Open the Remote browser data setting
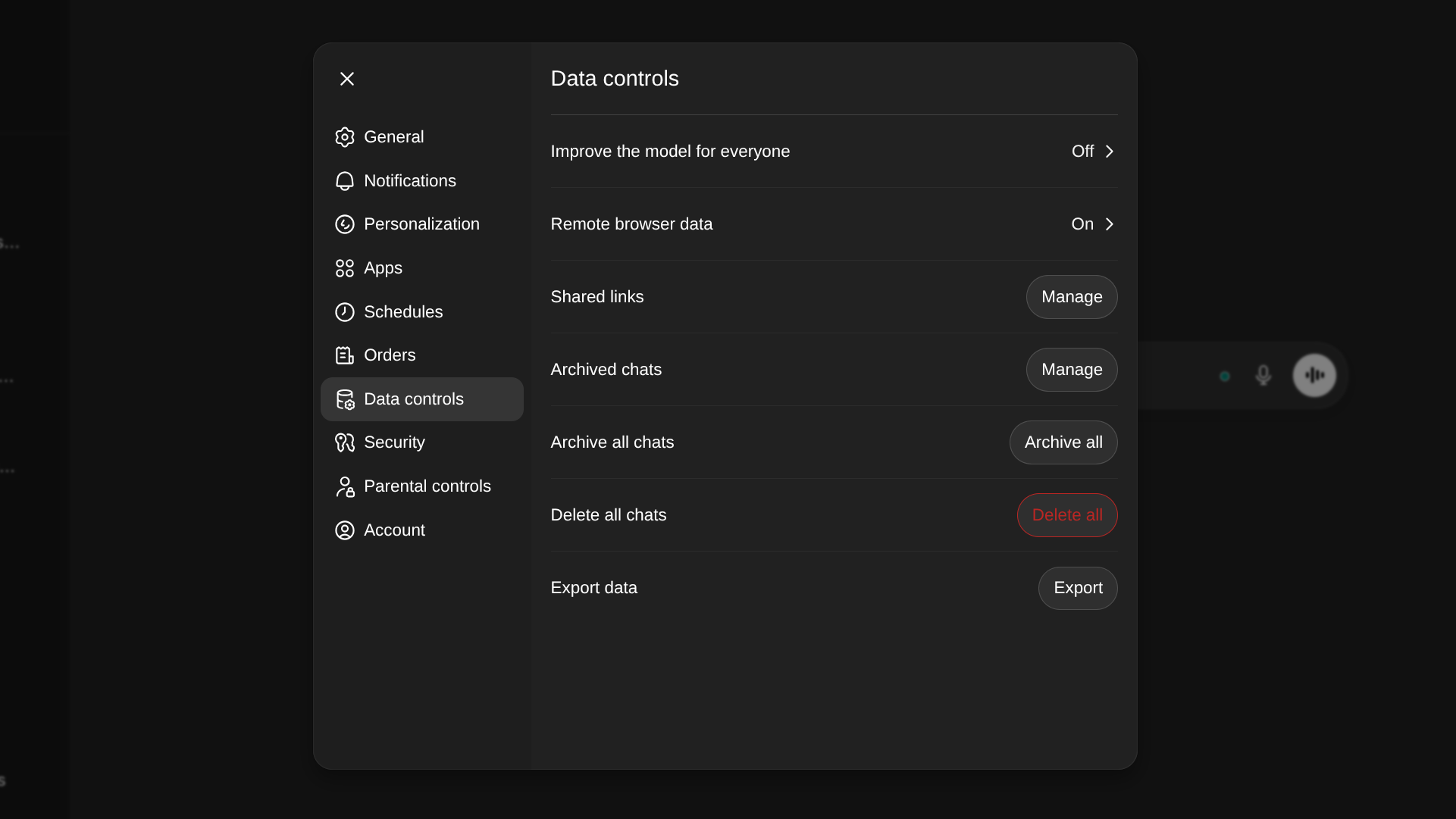 point(834,224)
